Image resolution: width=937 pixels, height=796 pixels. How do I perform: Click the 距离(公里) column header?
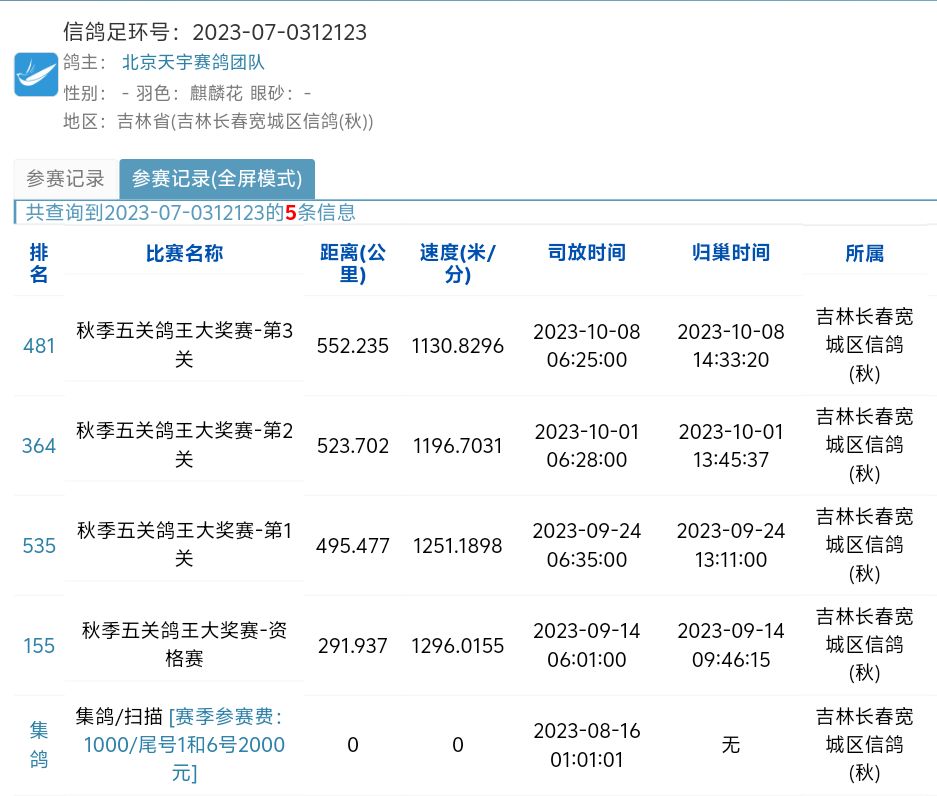352,263
